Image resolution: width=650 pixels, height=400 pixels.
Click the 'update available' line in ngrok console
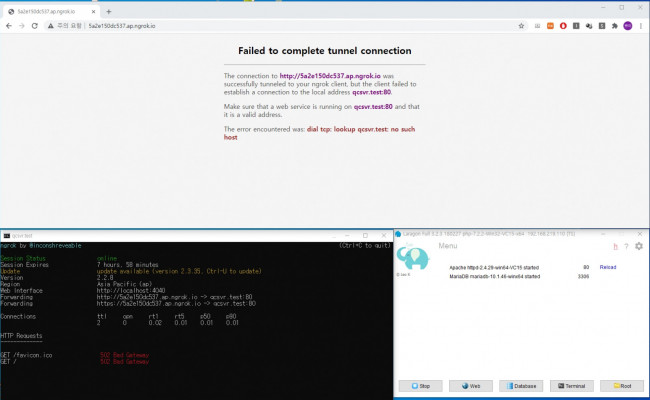tap(179, 272)
